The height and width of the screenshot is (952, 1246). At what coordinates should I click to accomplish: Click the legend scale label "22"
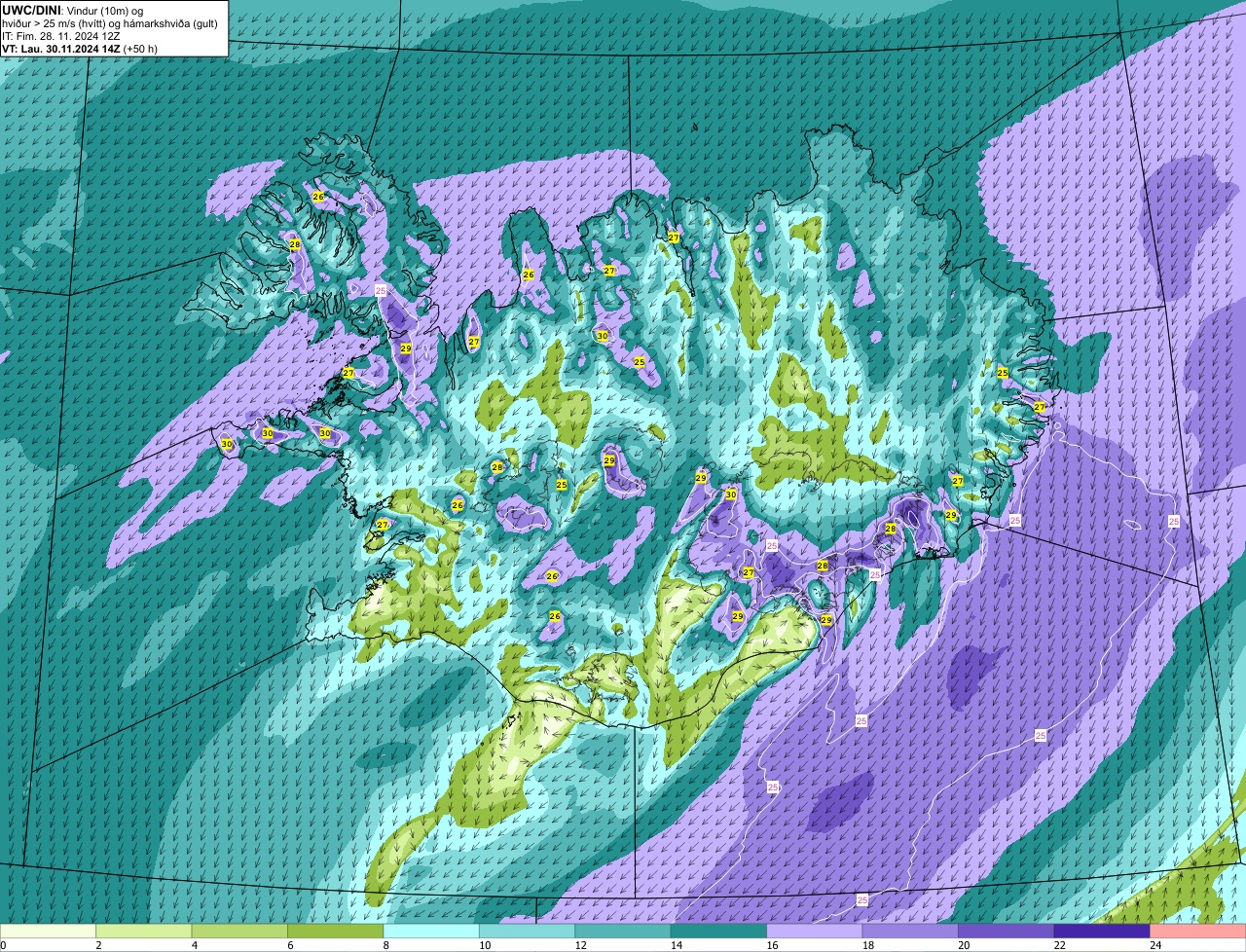(1059, 945)
